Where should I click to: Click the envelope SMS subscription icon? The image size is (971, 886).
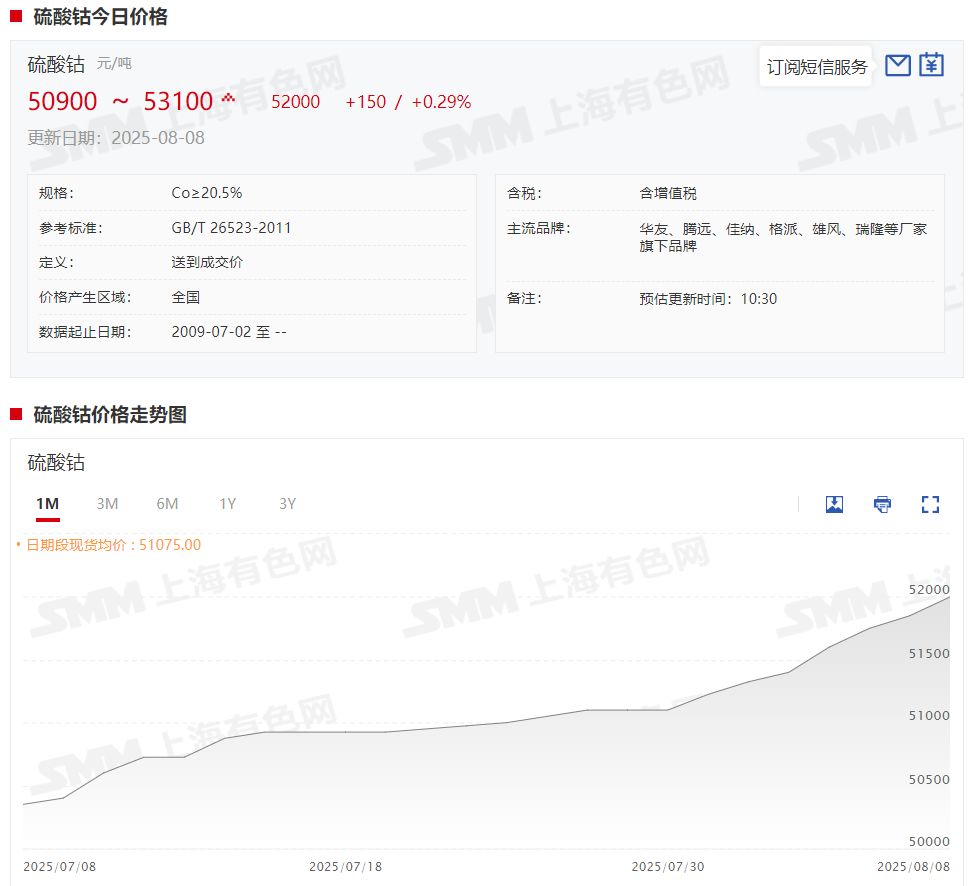898,66
